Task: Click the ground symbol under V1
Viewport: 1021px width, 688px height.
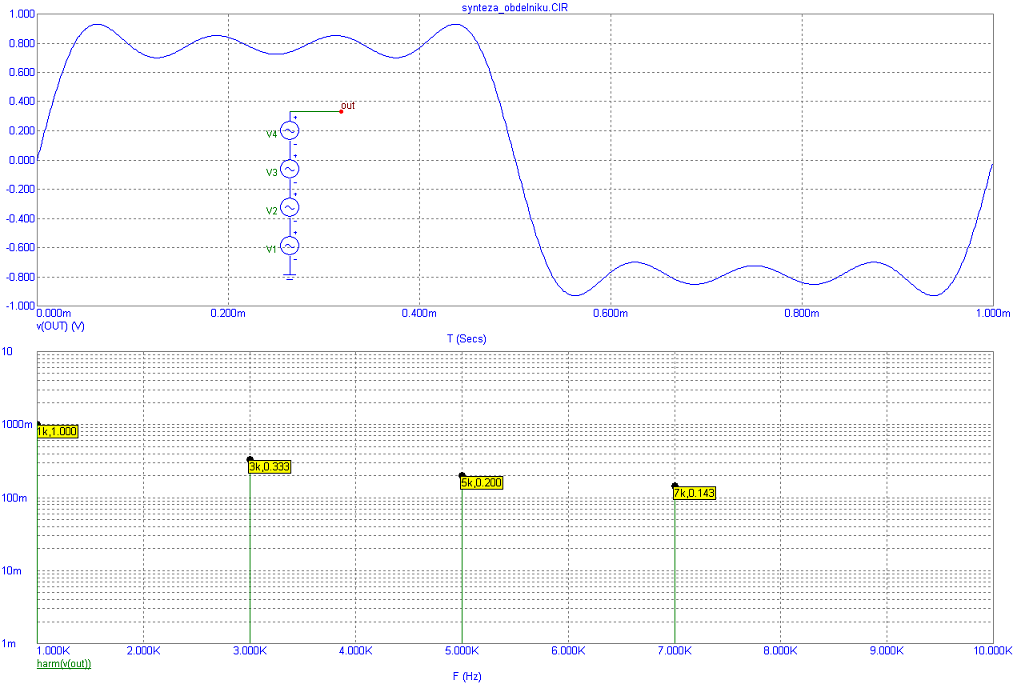Action: 290,277
